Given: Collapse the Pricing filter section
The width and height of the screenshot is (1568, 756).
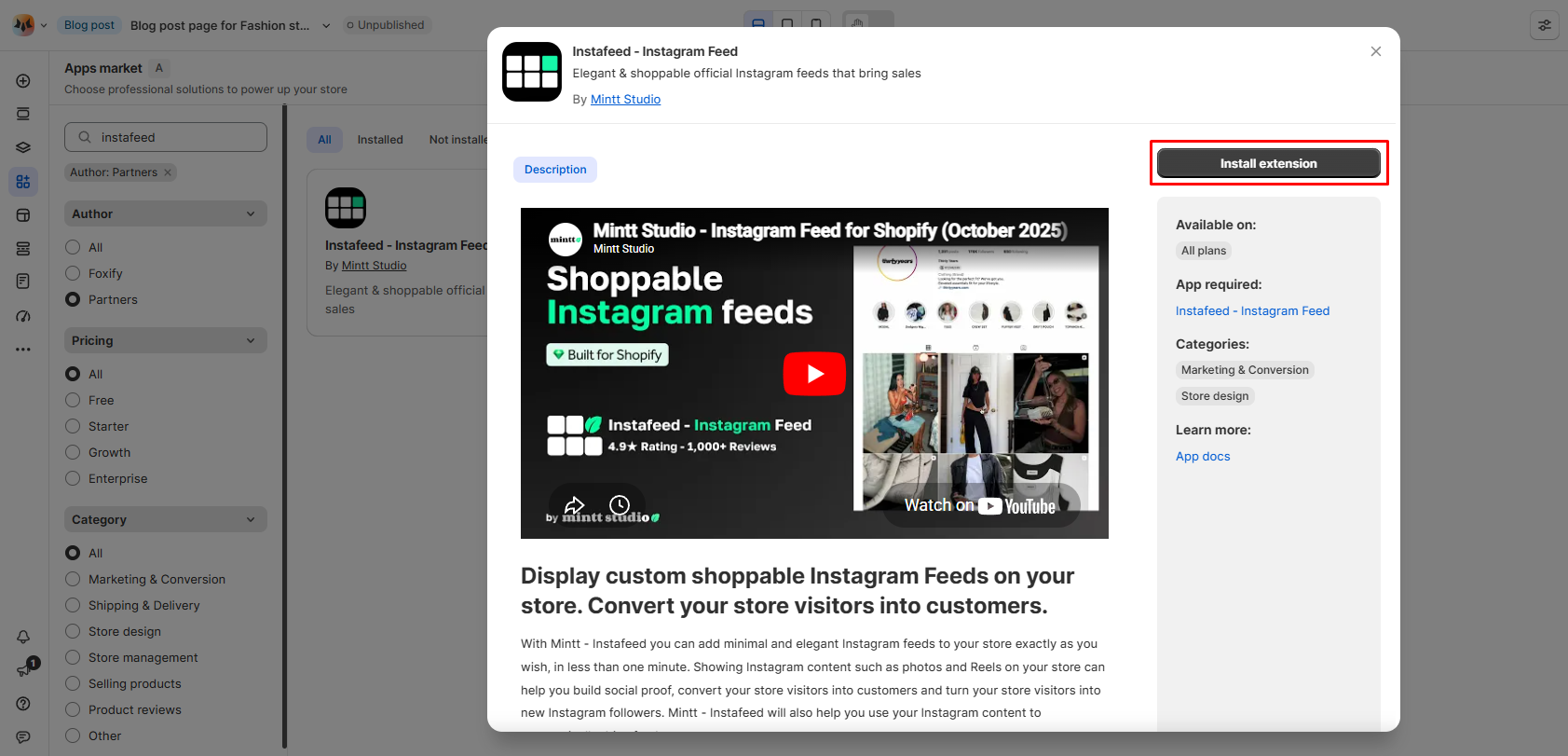Looking at the screenshot, I should click(x=166, y=340).
